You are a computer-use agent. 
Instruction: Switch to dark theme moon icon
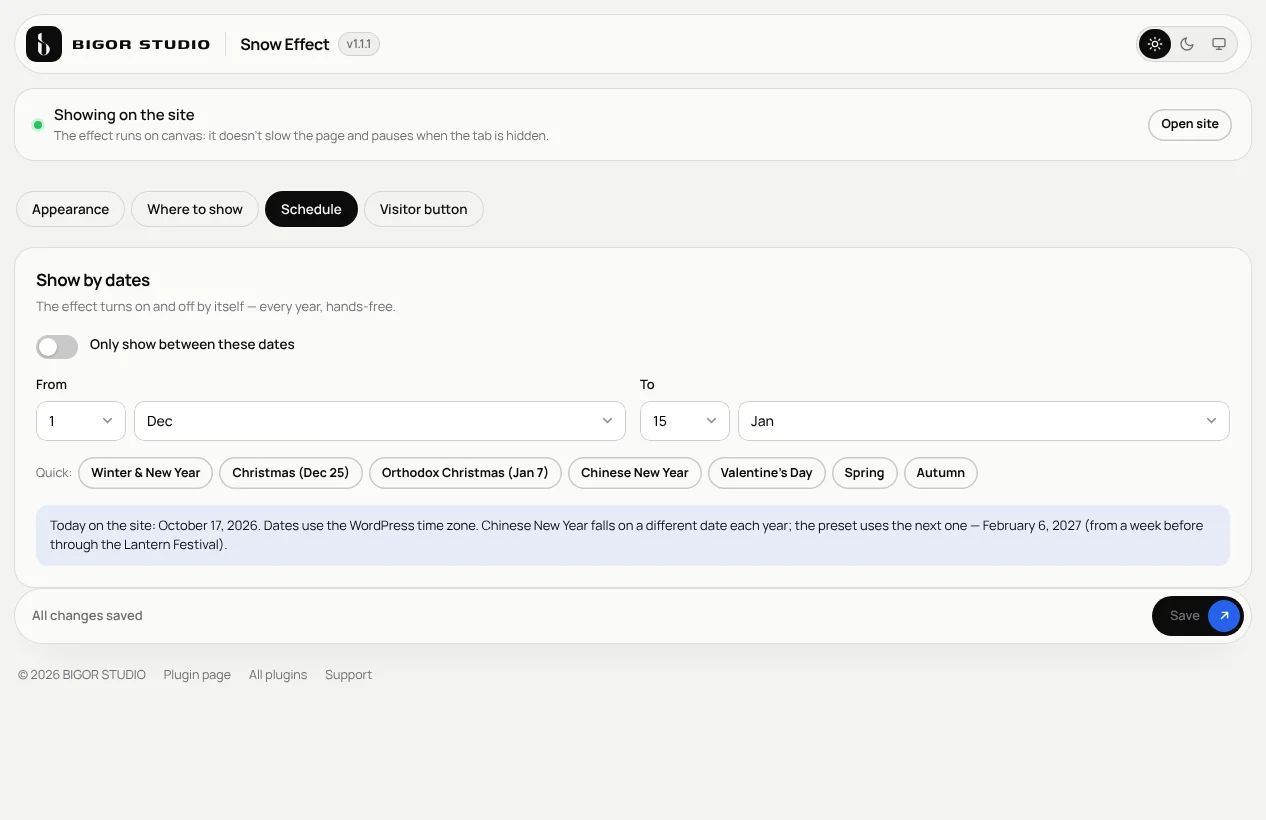point(1187,44)
